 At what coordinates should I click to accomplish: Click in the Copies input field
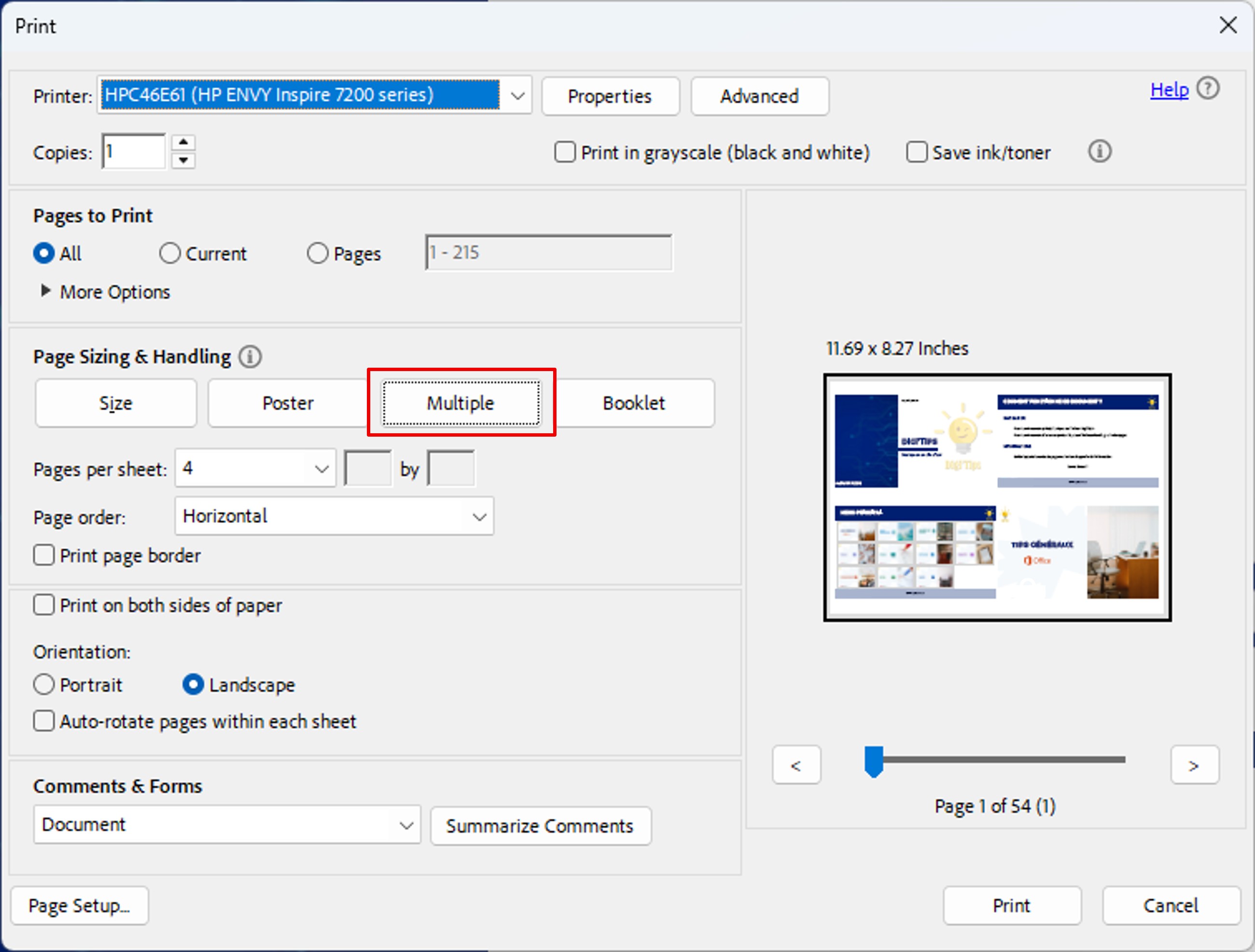134,152
